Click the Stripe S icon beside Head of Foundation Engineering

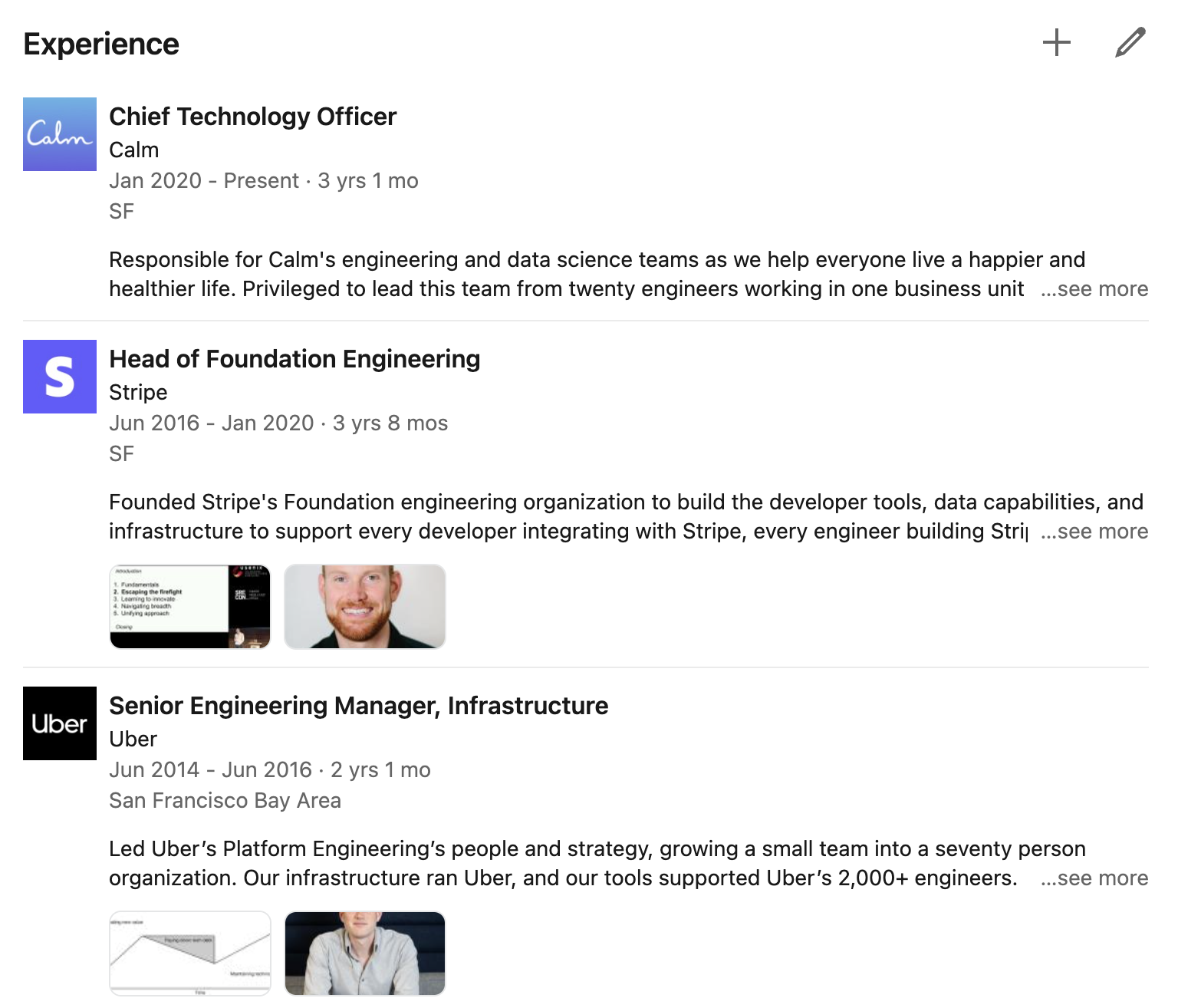(x=59, y=376)
